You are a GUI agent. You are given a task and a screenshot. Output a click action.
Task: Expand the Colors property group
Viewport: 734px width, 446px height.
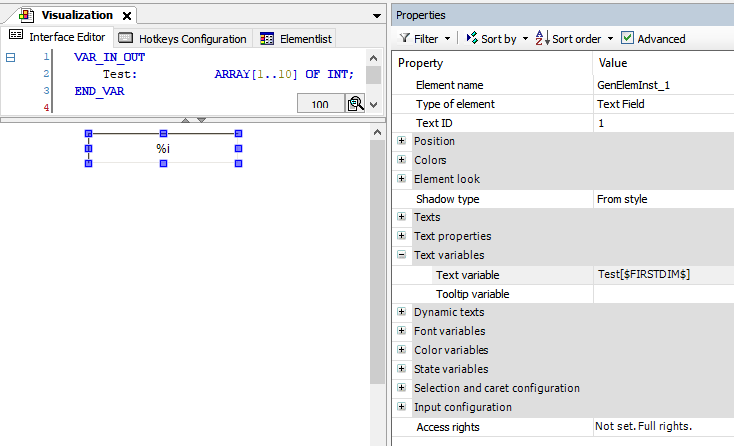tap(401, 160)
